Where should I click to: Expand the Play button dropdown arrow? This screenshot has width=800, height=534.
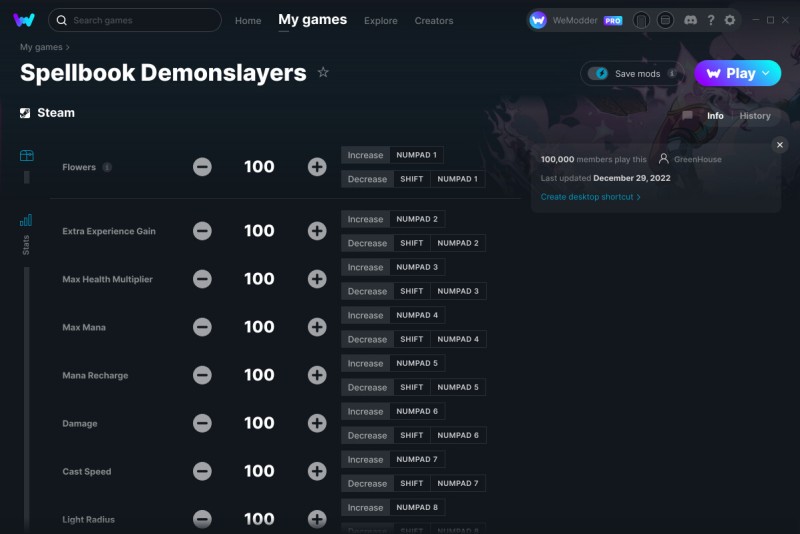[x=766, y=73]
